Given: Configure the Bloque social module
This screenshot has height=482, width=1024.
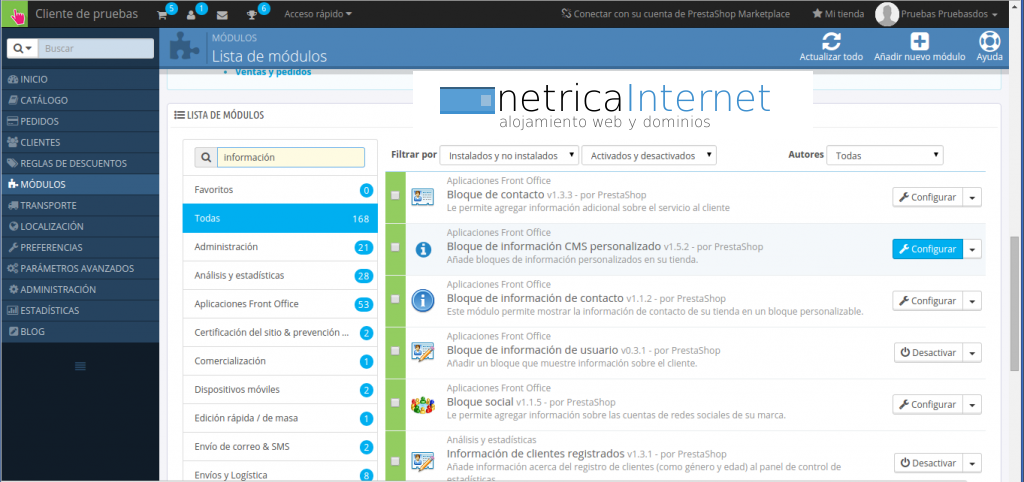Looking at the screenshot, I should tap(927, 404).
